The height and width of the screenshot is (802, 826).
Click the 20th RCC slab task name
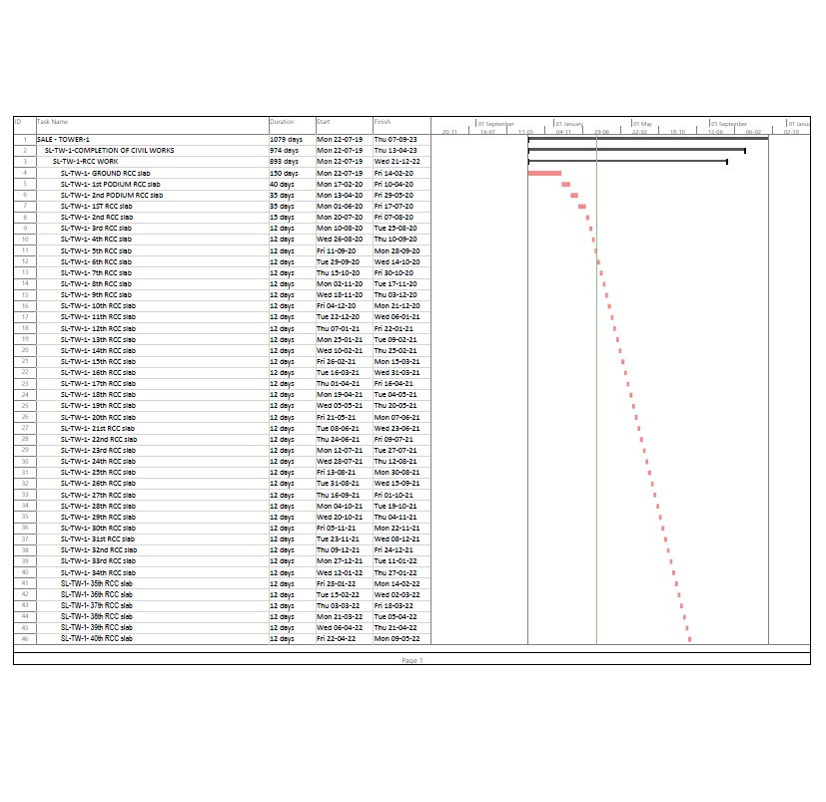99,417
